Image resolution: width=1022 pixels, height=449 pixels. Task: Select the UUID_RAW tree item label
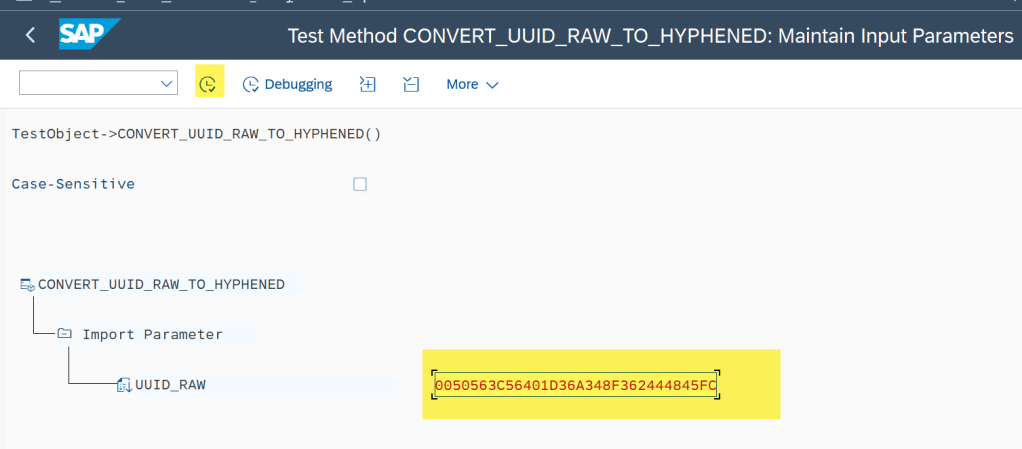(170, 384)
